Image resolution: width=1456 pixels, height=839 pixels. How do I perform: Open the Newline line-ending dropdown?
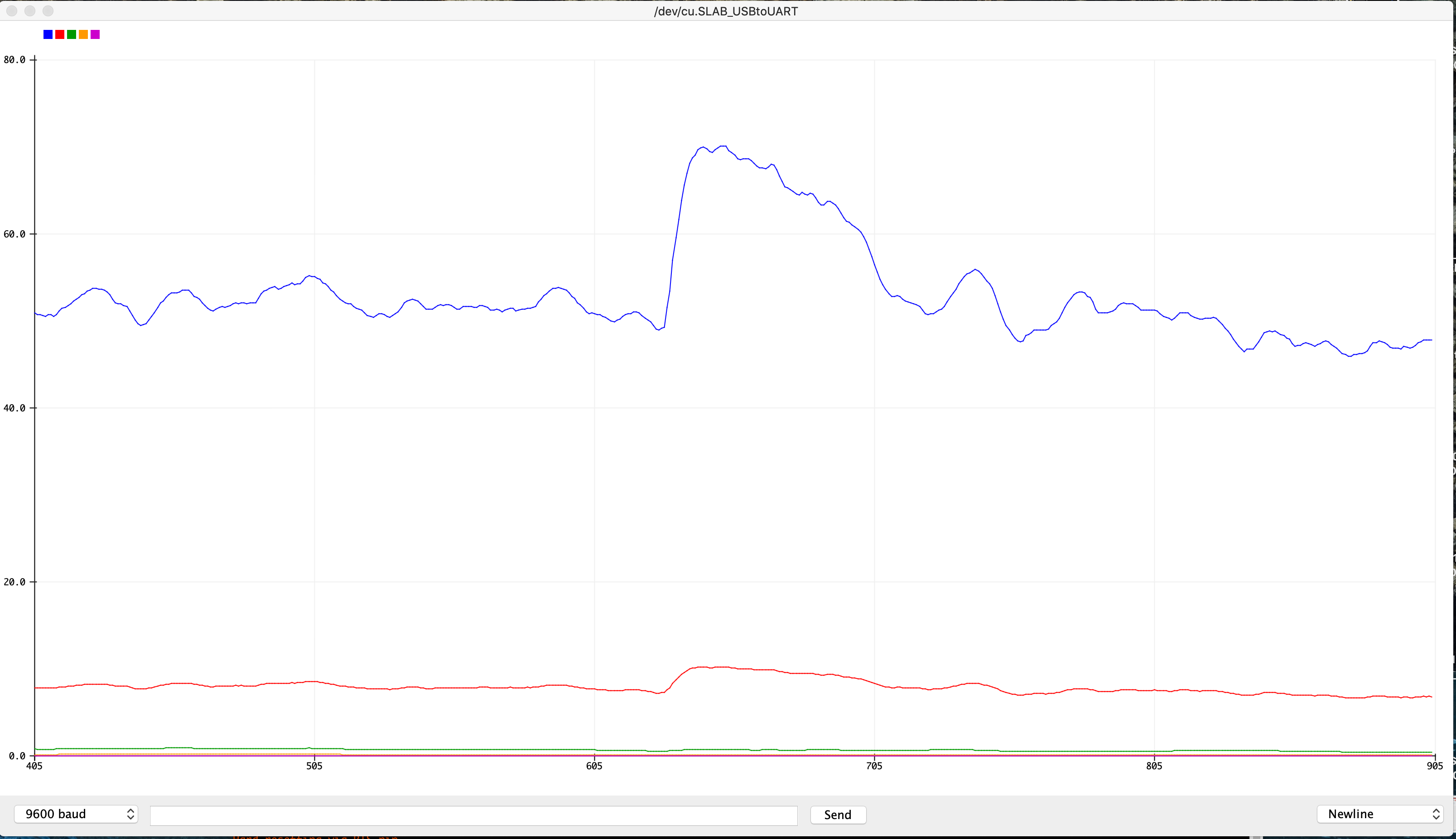1380,814
